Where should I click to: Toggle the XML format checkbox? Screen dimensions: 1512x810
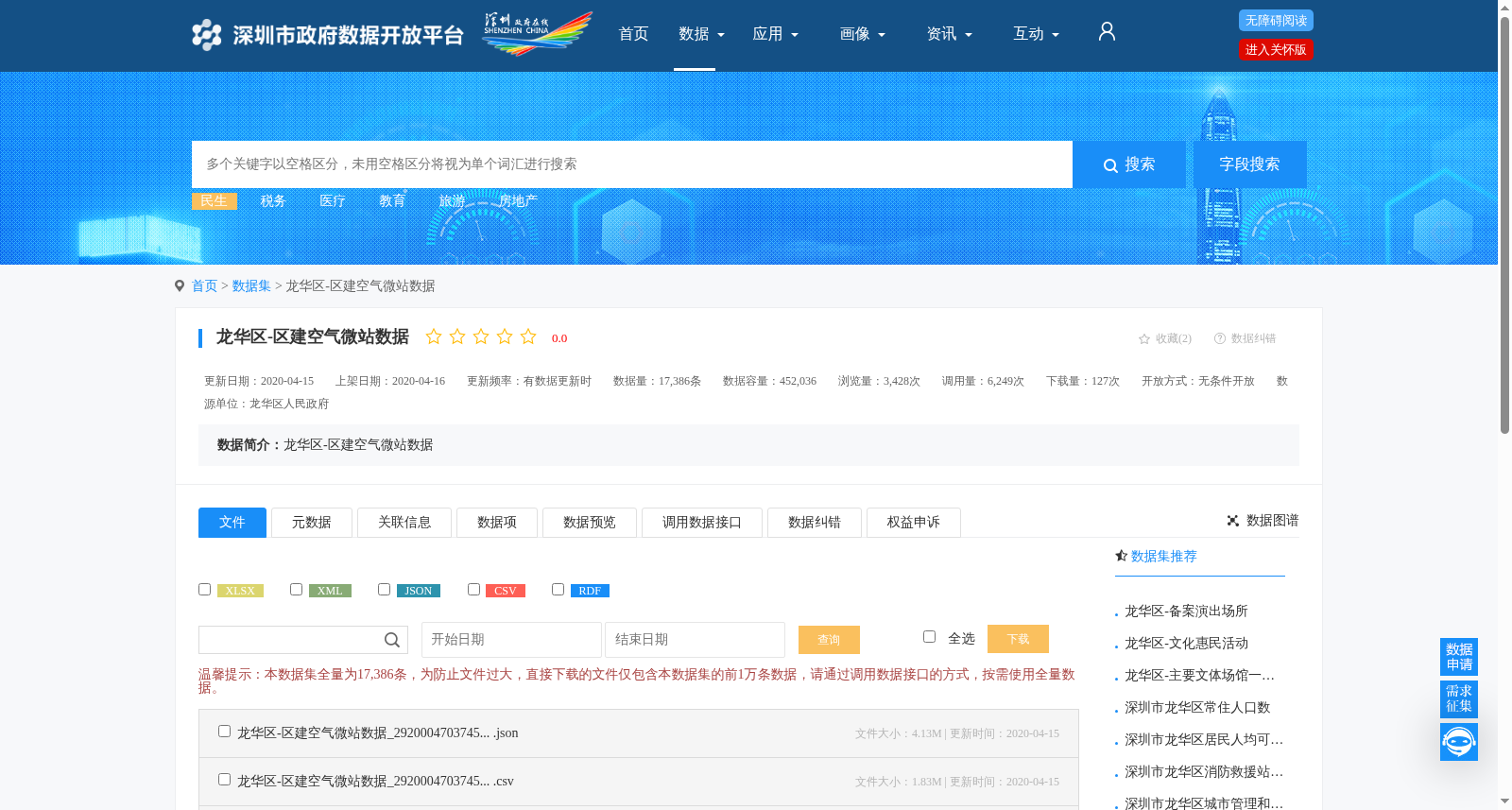tap(296, 589)
